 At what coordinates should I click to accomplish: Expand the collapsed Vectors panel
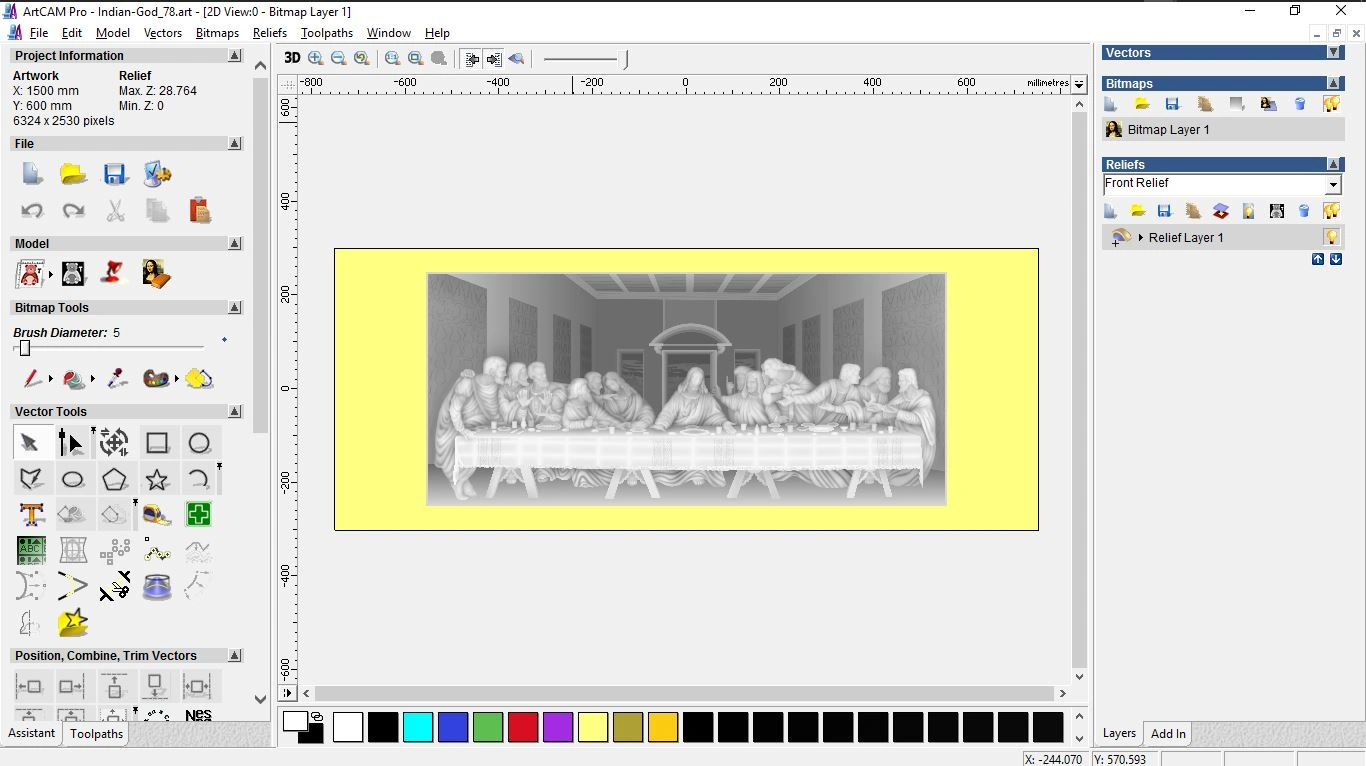1333,52
